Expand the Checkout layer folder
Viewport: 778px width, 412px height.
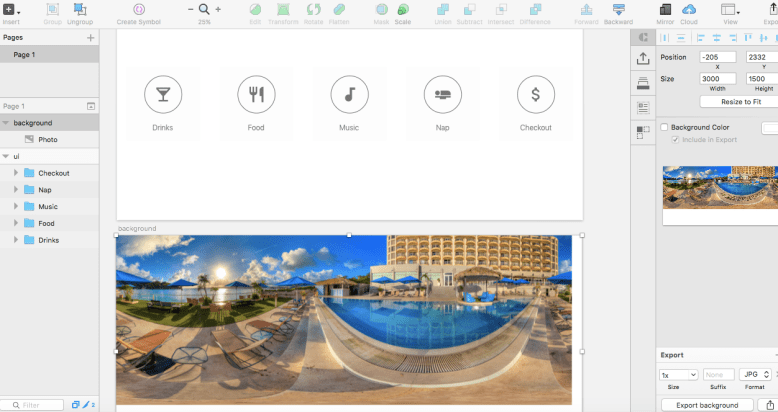(x=16, y=173)
